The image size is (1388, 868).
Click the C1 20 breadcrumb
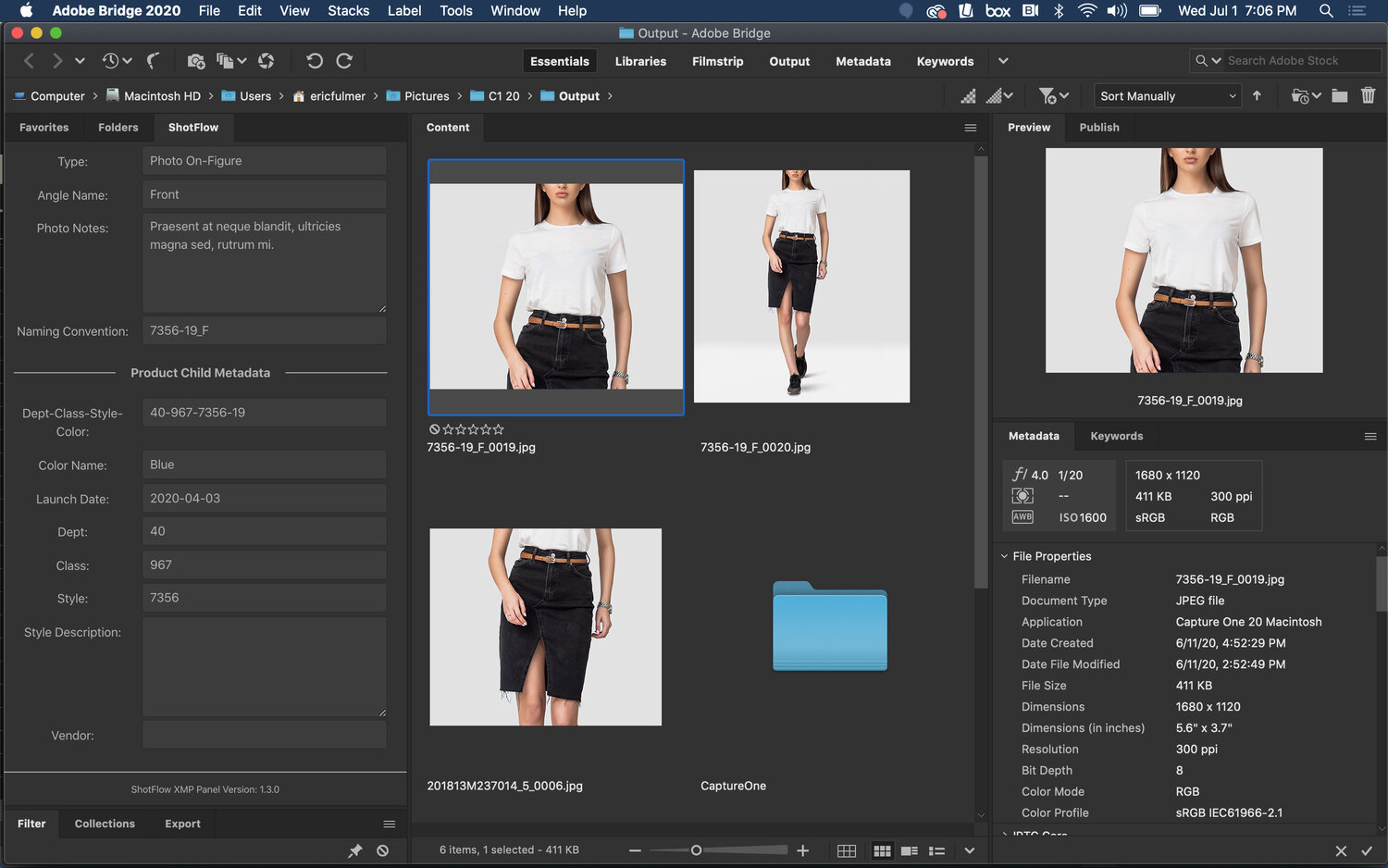pos(495,95)
